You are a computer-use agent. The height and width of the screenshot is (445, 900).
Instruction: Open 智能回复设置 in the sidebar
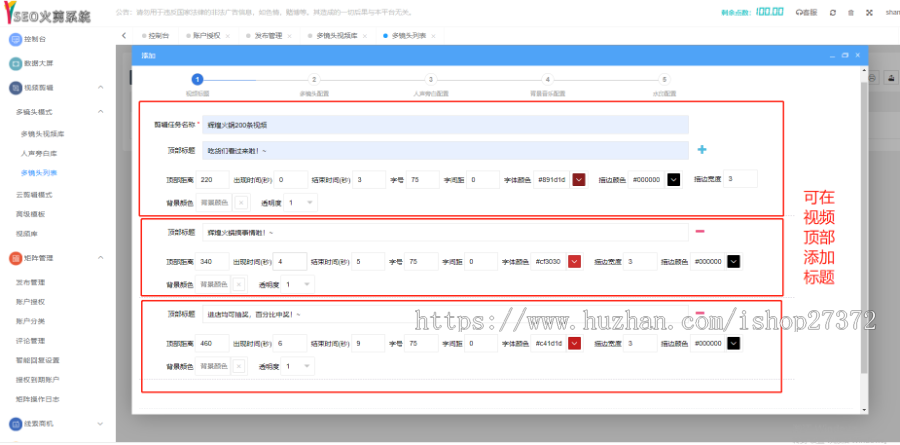click(38, 360)
